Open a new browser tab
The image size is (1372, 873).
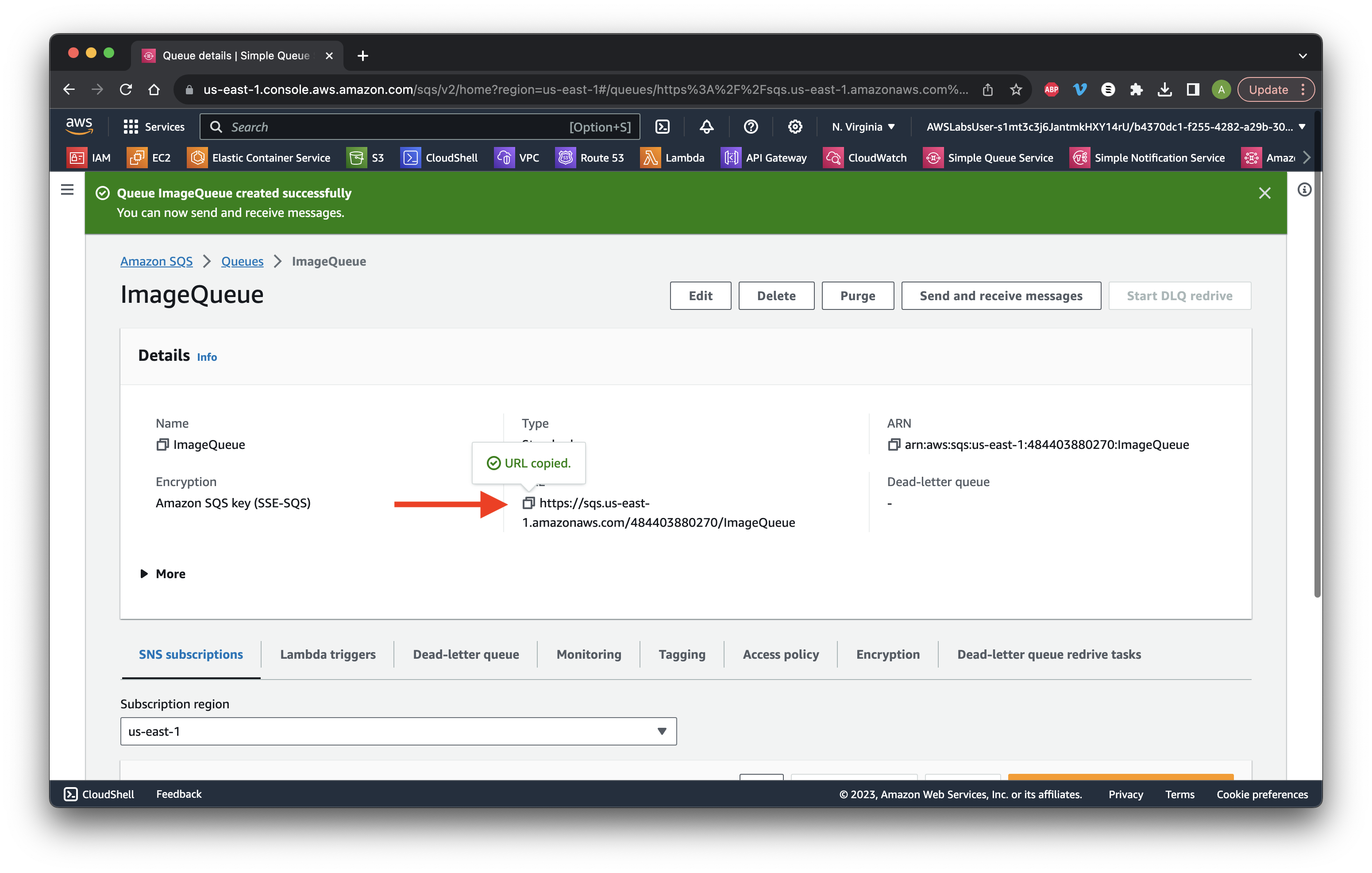[x=362, y=56]
